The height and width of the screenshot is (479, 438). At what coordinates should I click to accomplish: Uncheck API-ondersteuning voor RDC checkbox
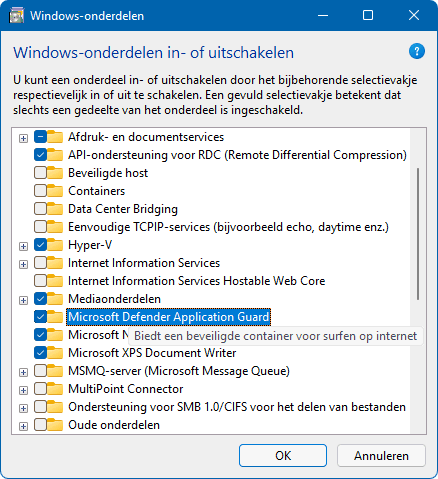click(40, 155)
